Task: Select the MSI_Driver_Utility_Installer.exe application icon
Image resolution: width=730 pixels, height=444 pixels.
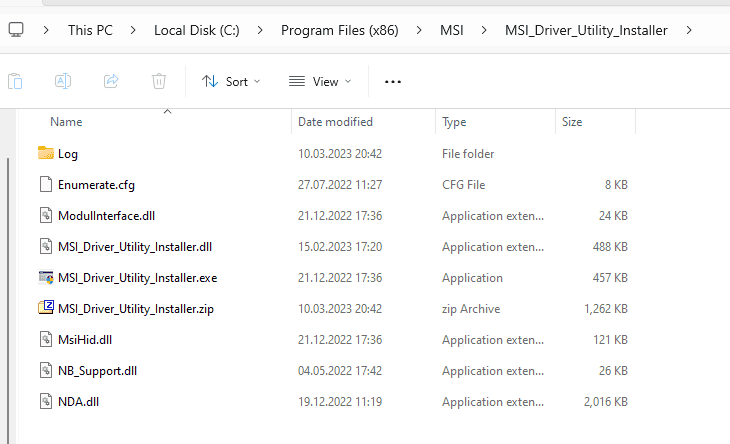Action: tap(46, 277)
